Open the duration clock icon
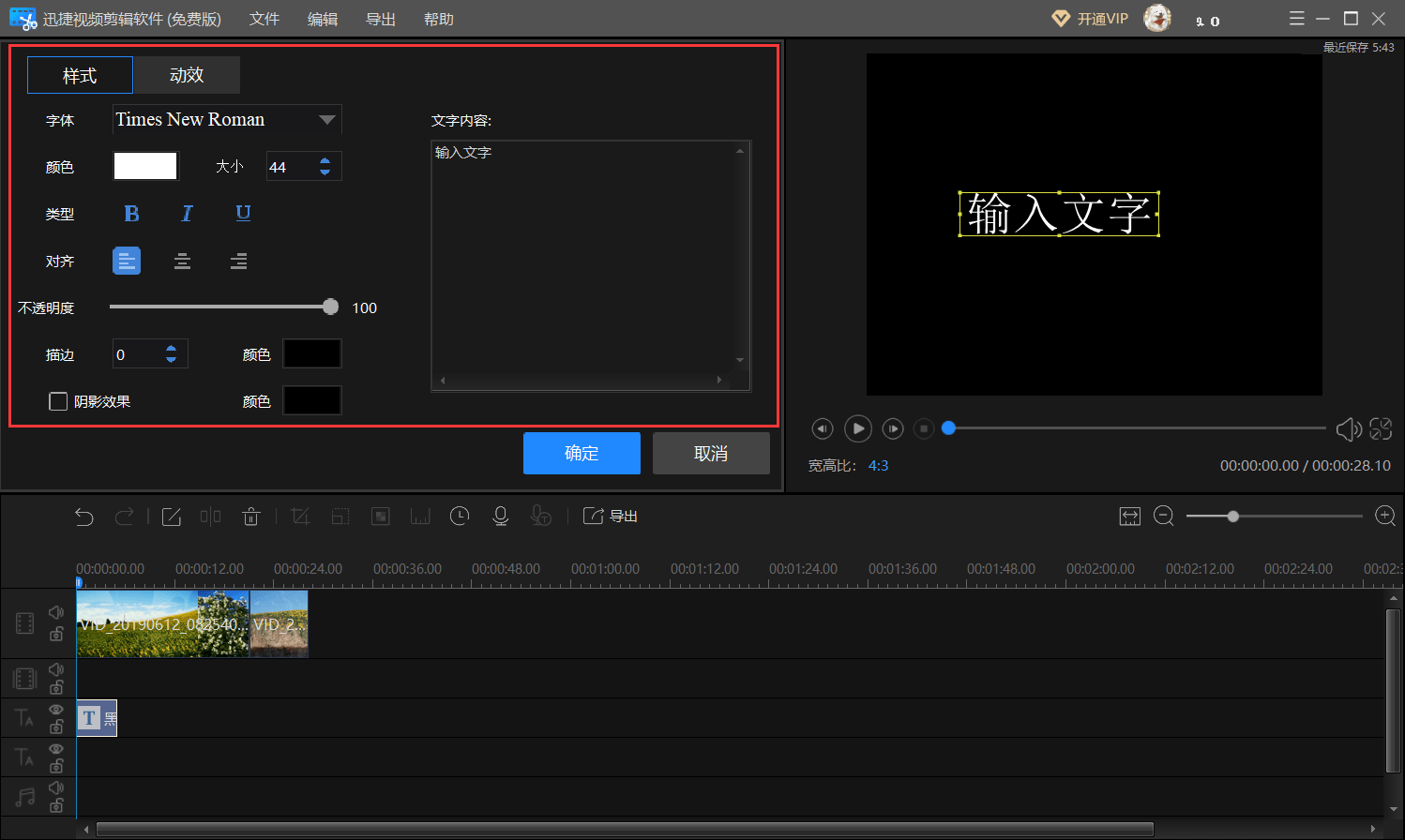The height and width of the screenshot is (840, 1405). [460, 516]
